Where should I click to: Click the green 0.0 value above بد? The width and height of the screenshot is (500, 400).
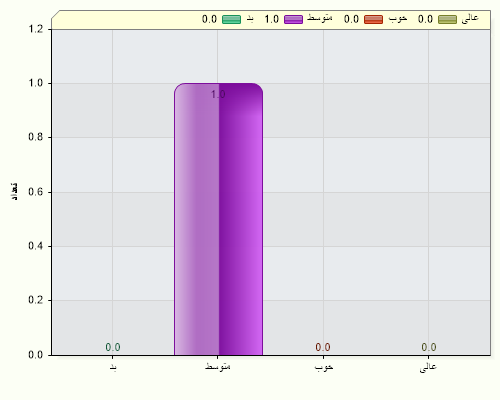pyautogui.click(x=113, y=347)
